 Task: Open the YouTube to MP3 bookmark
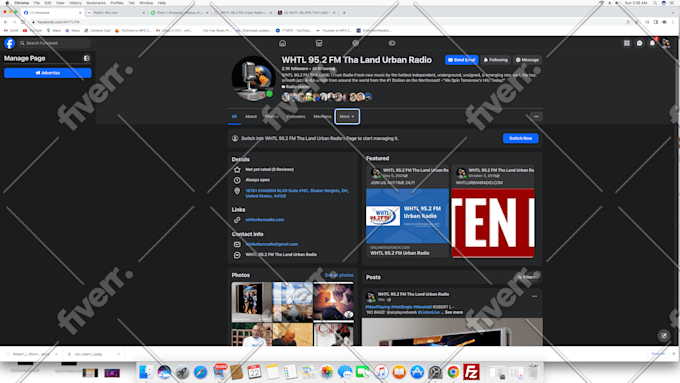coord(133,31)
